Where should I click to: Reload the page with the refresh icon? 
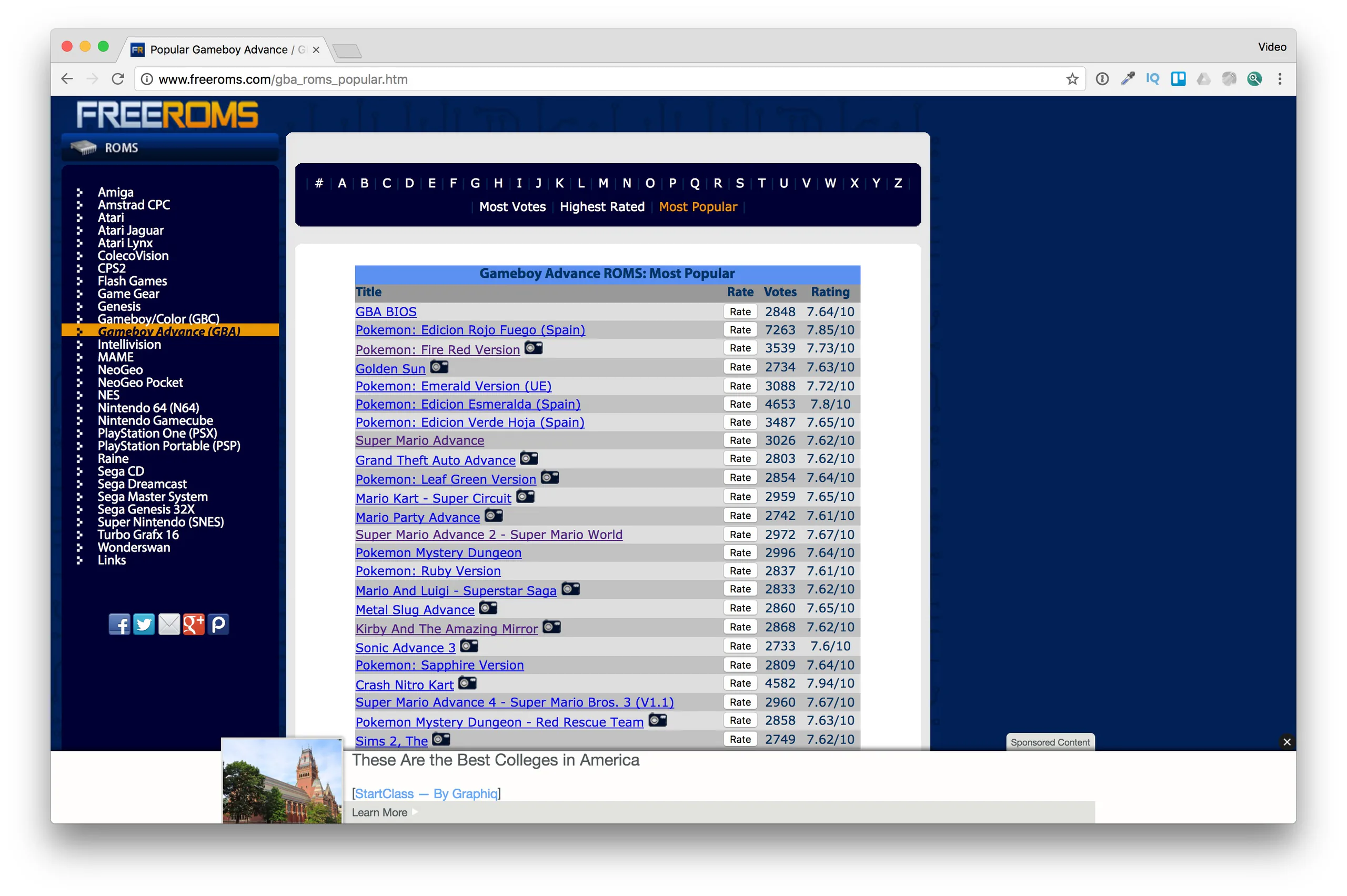click(118, 79)
